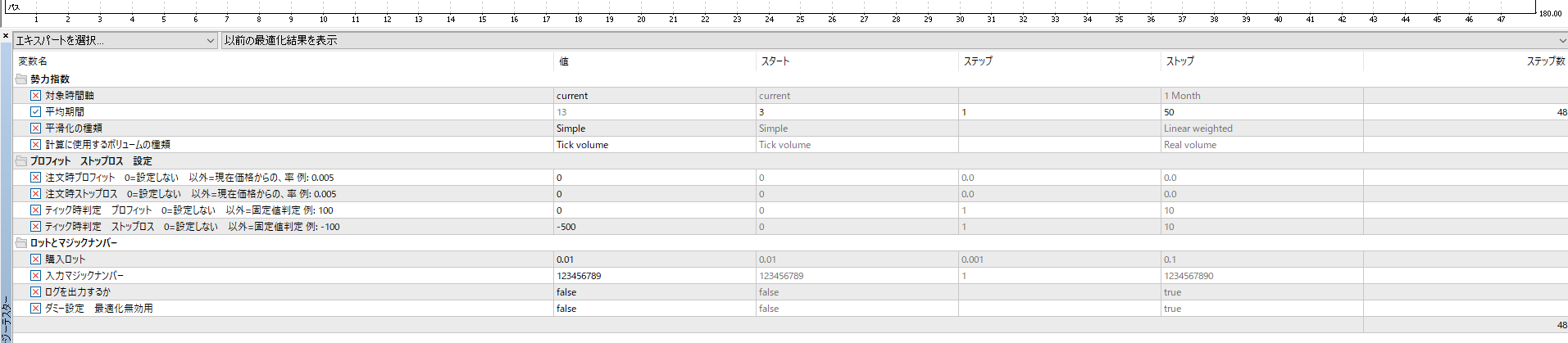Open the 以前の最適化結果を表示 dropdown
Viewport: 1568px width, 343px height.
[894, 40]
